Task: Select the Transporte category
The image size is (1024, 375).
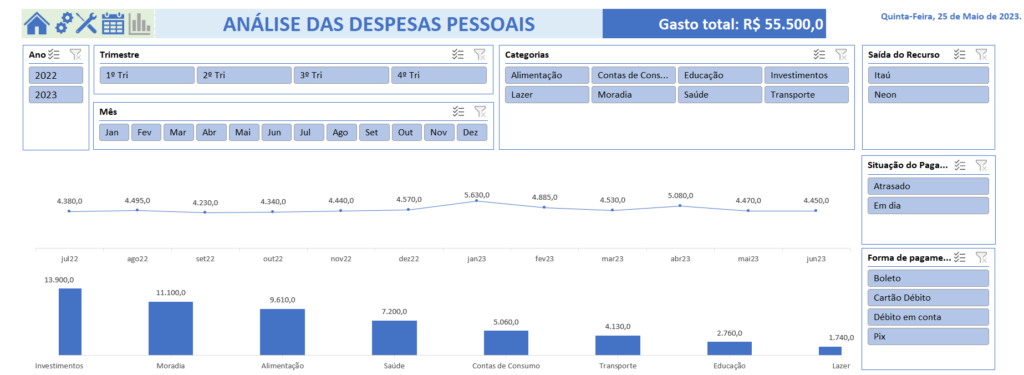Action: [807, 95]
